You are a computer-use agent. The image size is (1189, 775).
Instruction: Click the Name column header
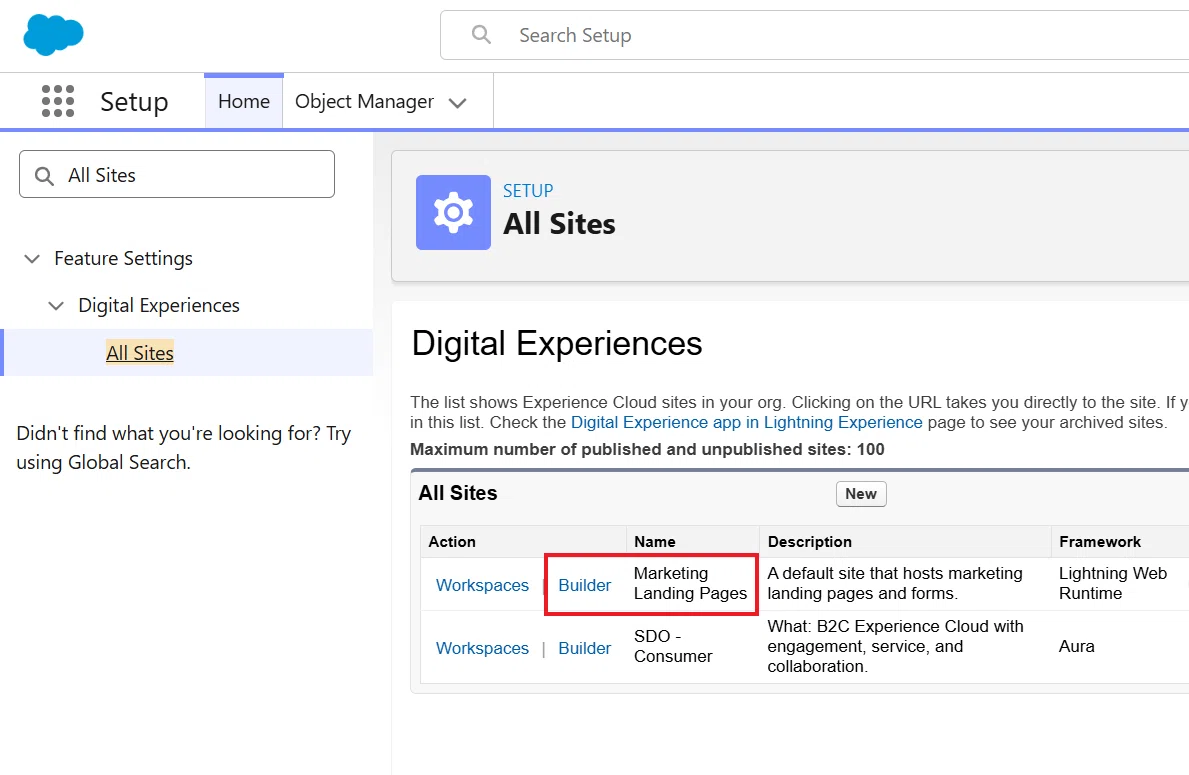click(654, 541)
